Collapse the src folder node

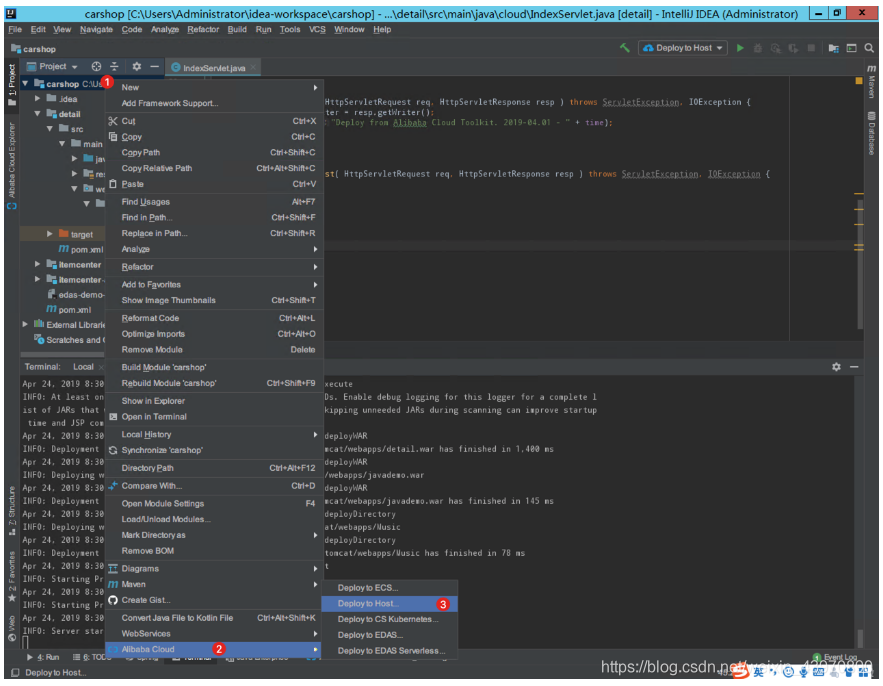click(50, 129)
